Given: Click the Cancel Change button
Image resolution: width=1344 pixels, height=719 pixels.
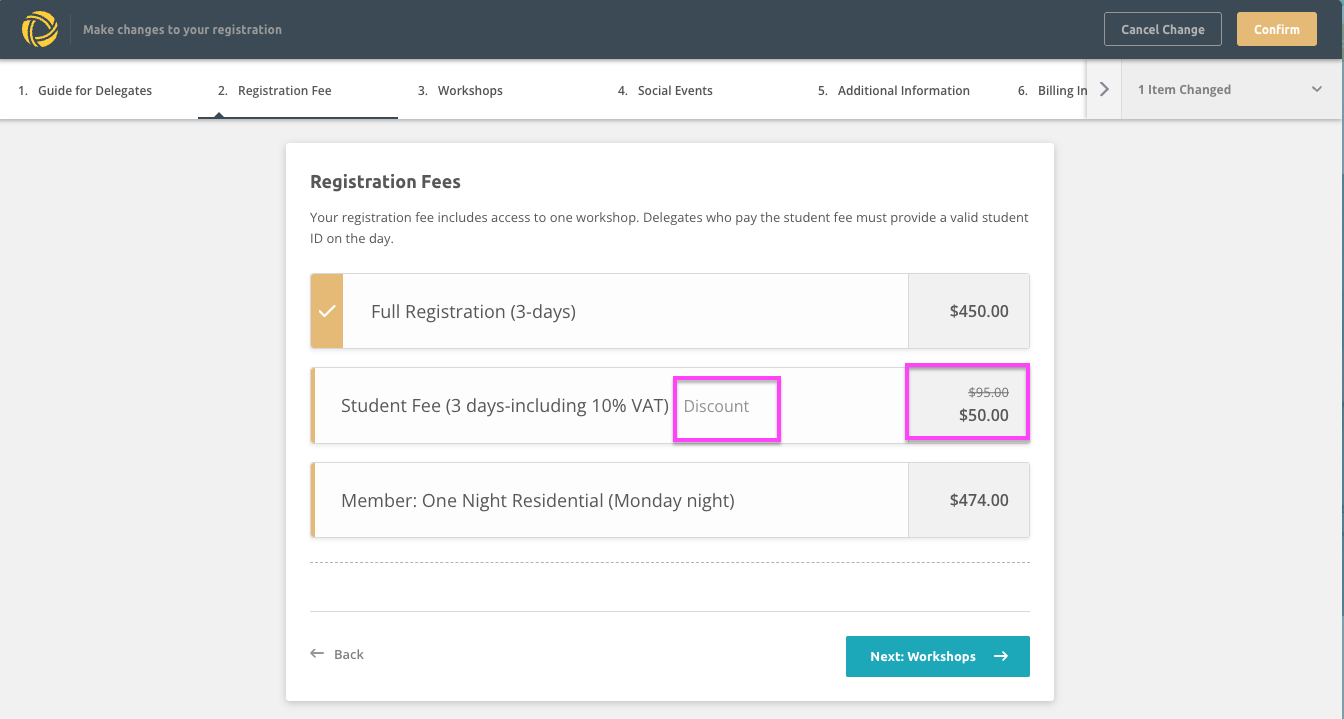Looking at the screenshot, I should (x=1163, y=29).
